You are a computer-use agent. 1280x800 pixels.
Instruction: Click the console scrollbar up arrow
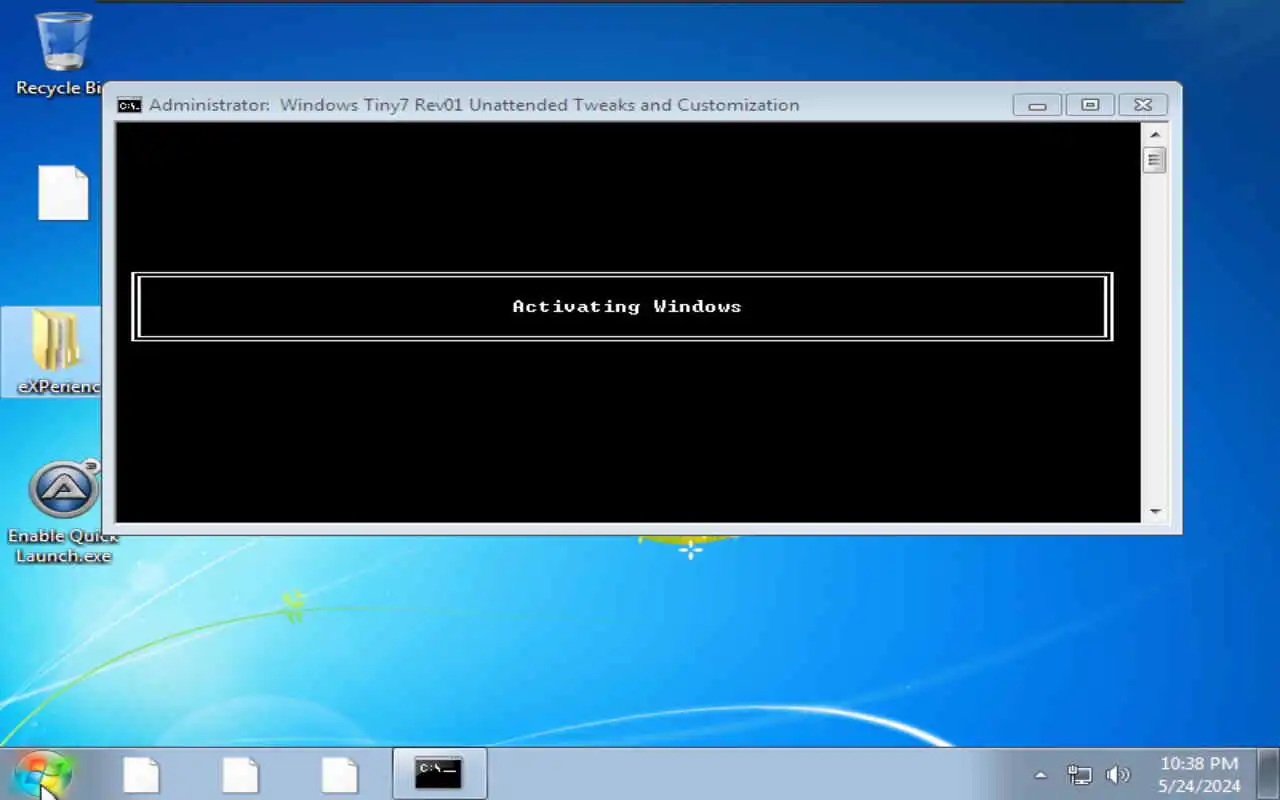pyautogui.click(x=1155, y=134)
